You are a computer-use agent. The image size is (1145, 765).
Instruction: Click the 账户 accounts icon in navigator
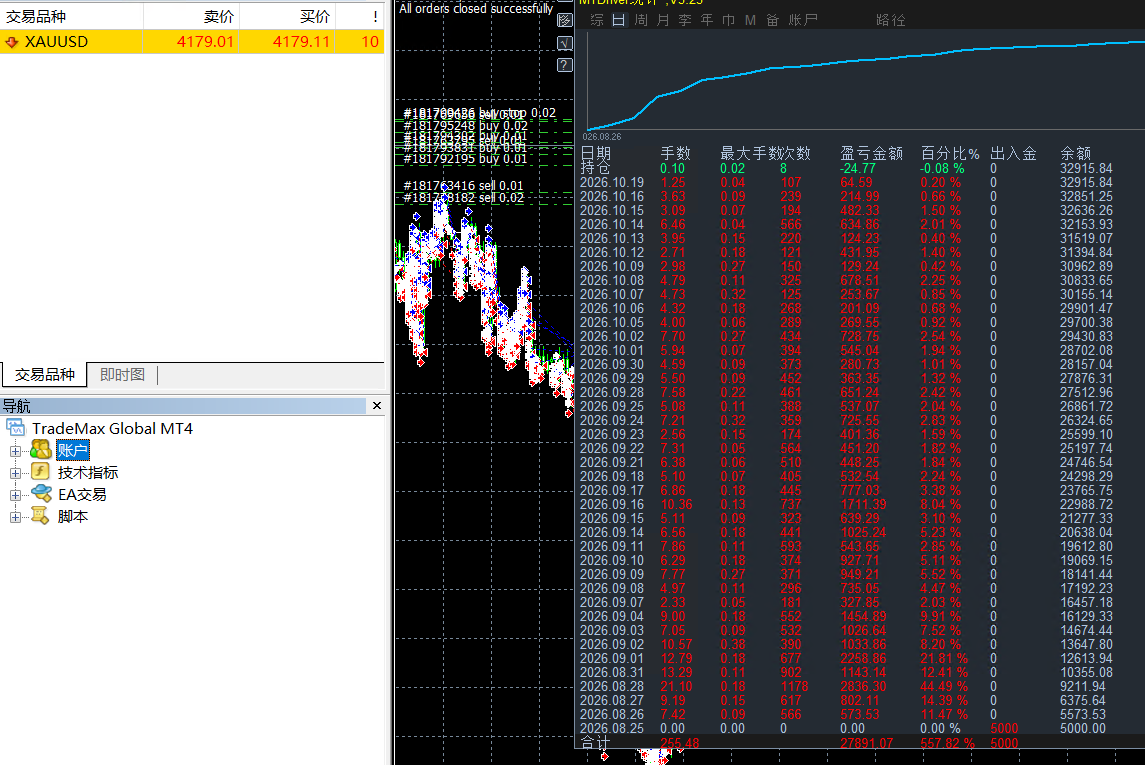coord(41,450)
